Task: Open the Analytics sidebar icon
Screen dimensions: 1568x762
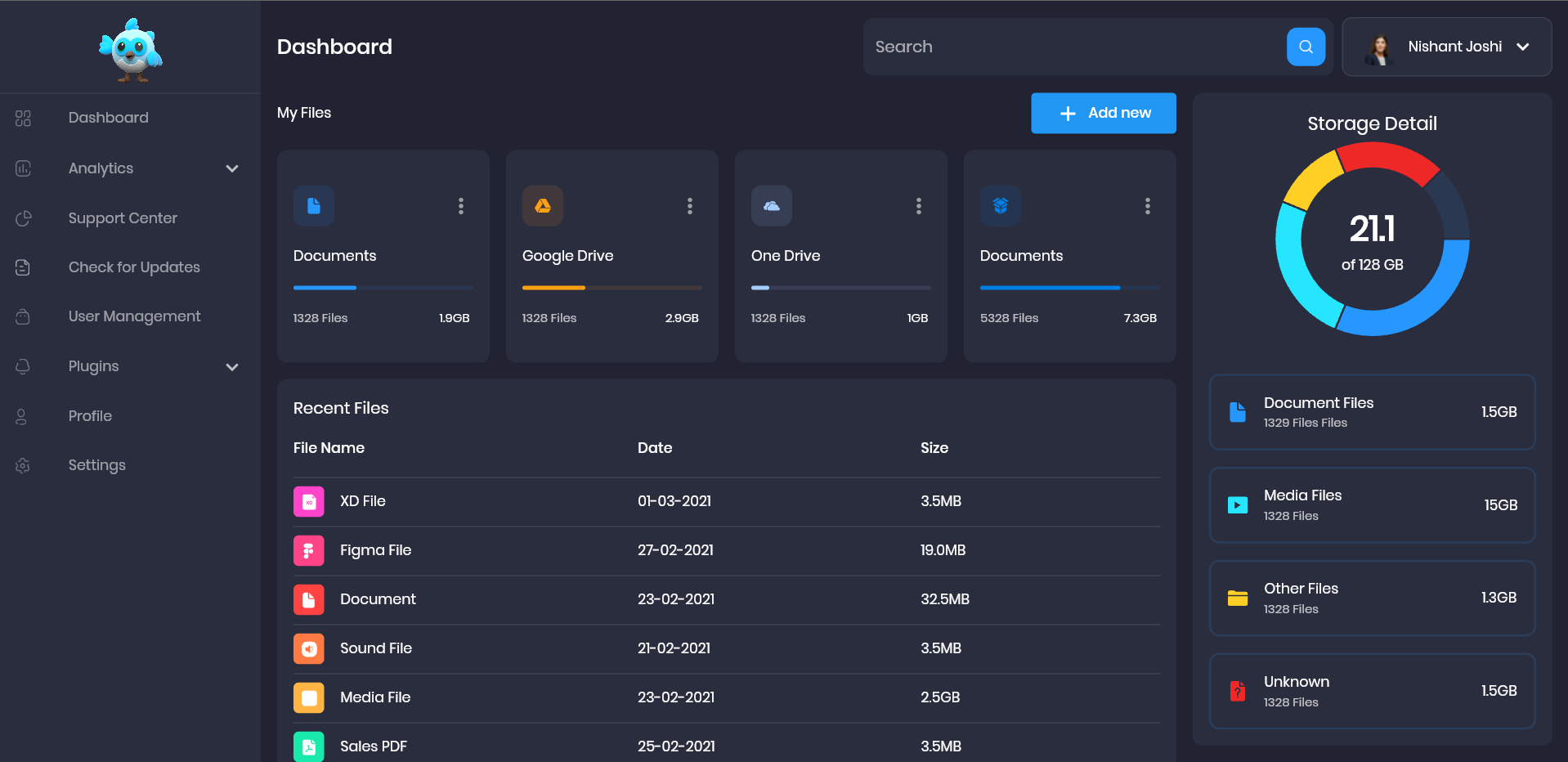Action: (22, 168)
